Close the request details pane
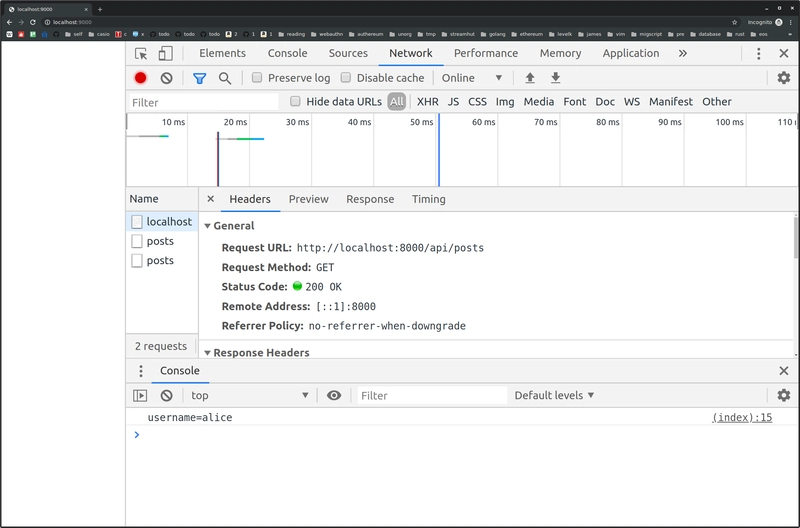 (x=210, y=199)
